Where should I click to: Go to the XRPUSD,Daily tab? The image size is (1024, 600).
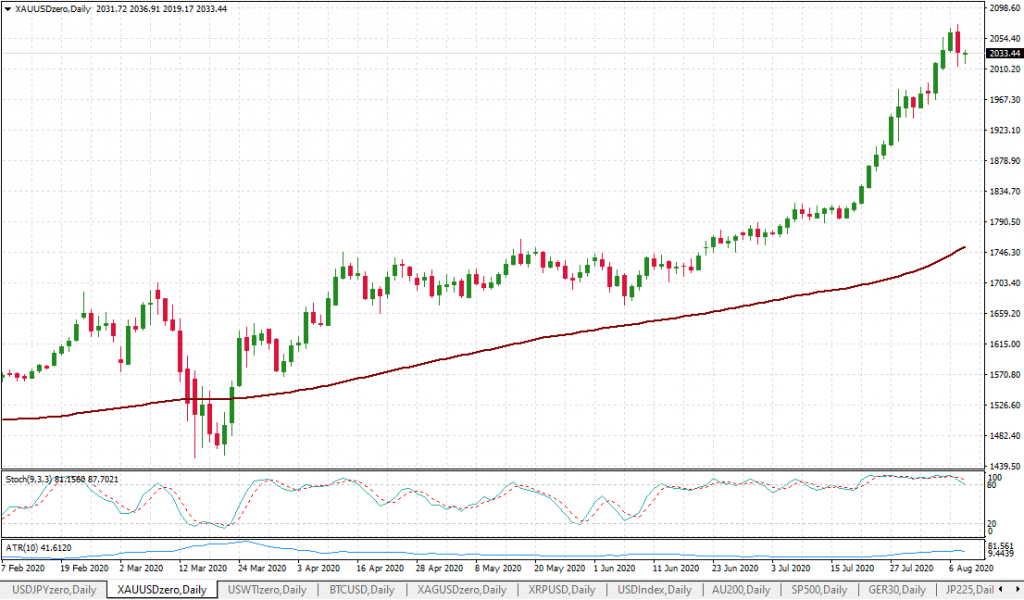click(x=561, y=590)
